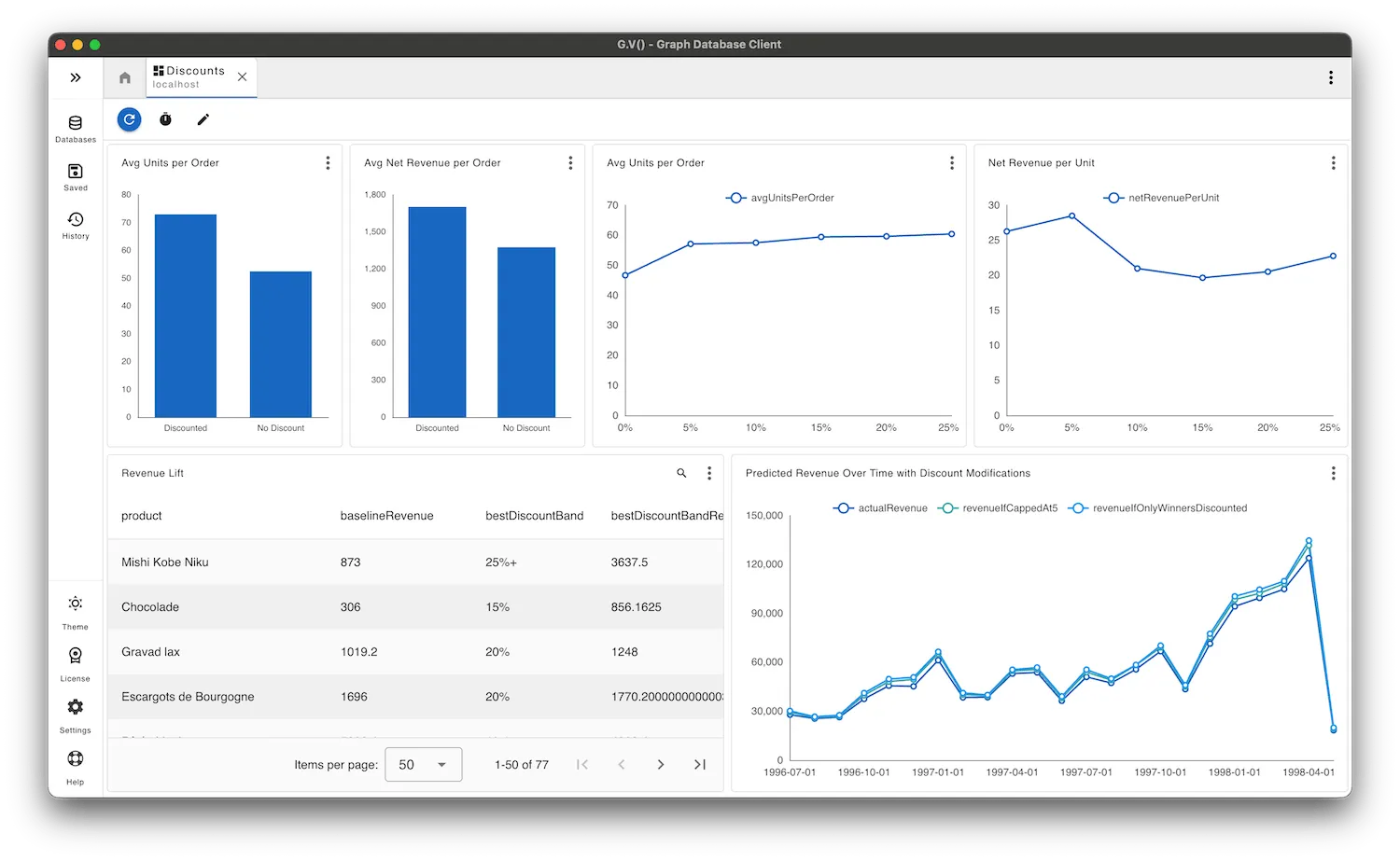
Task: Open Databases in the sidebar
Action: pos(76,129)
